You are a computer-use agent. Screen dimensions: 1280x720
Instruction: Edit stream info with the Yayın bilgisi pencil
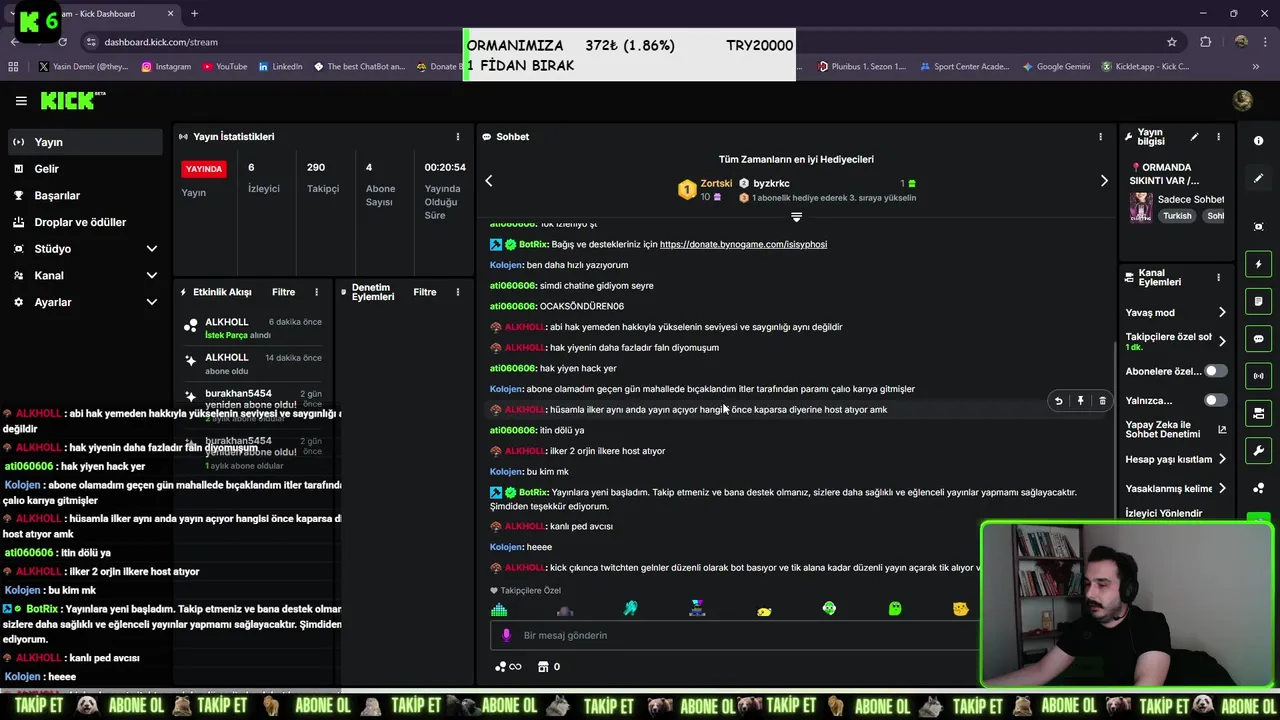pos(1194,137)
